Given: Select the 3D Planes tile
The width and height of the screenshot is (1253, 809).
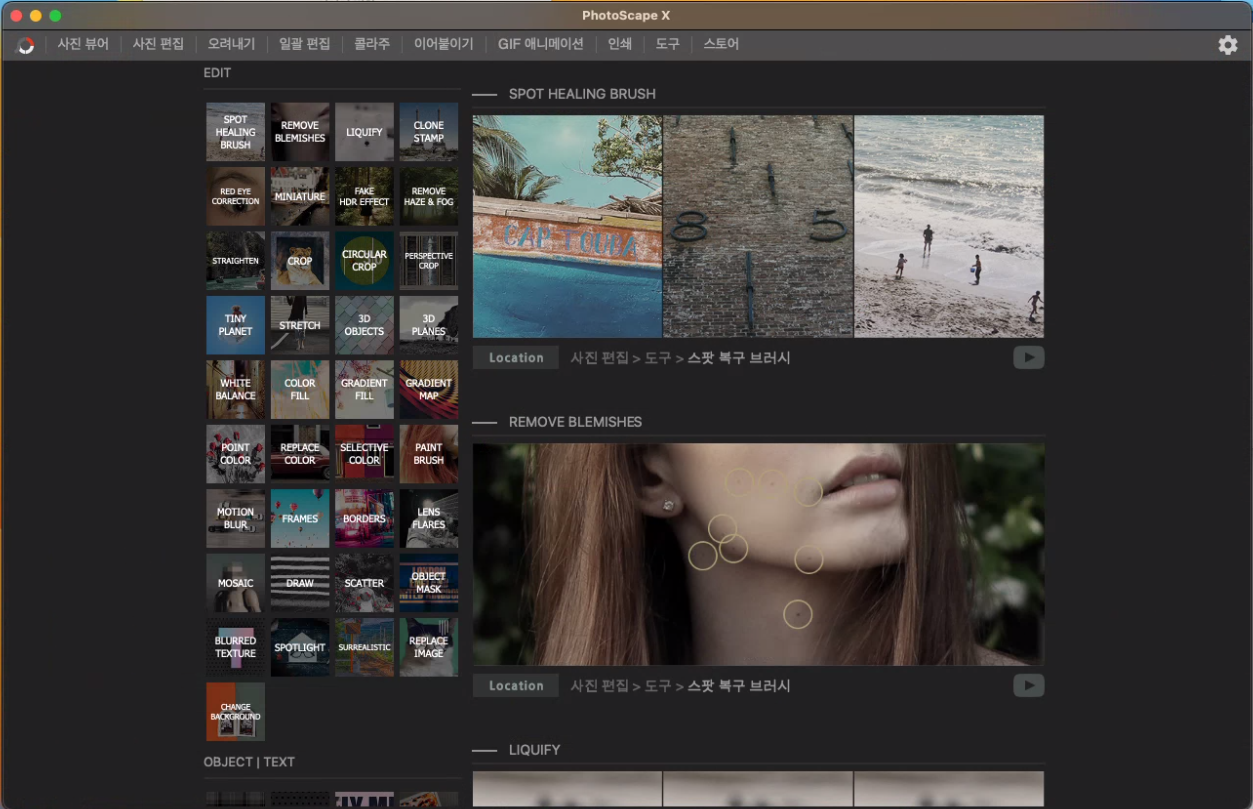Looking at the screenshot, I should tap(429, 325).
